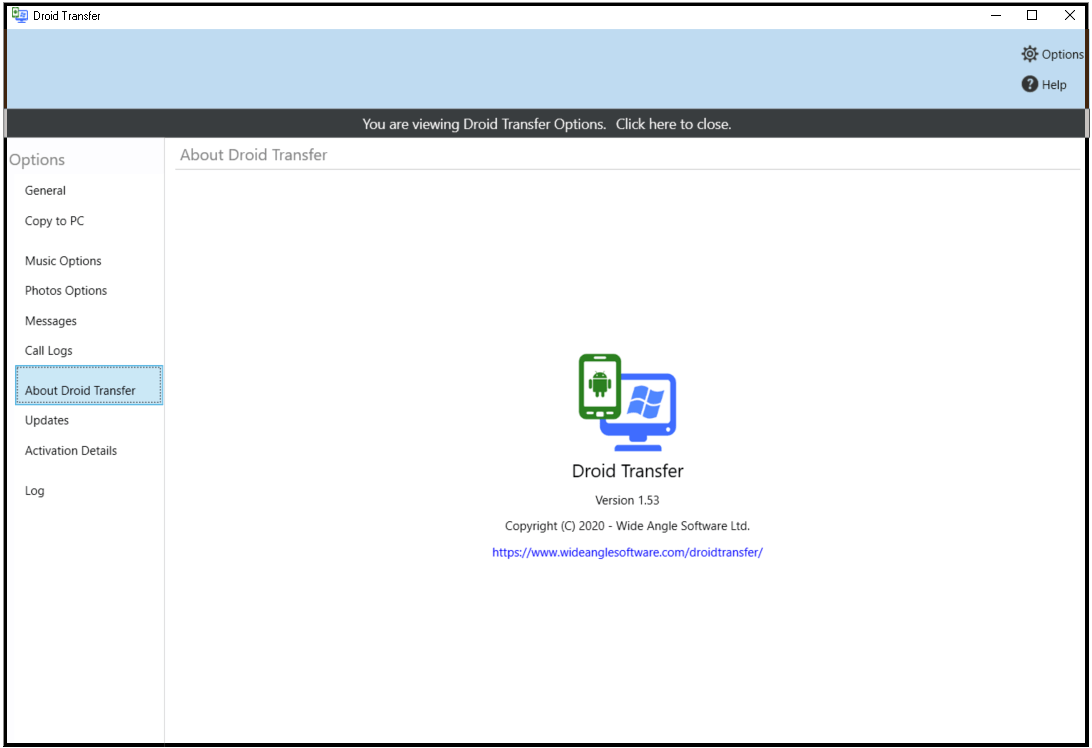Open the Log page
The height and width of the screenshot is (748, 1092).
(35, 490)
